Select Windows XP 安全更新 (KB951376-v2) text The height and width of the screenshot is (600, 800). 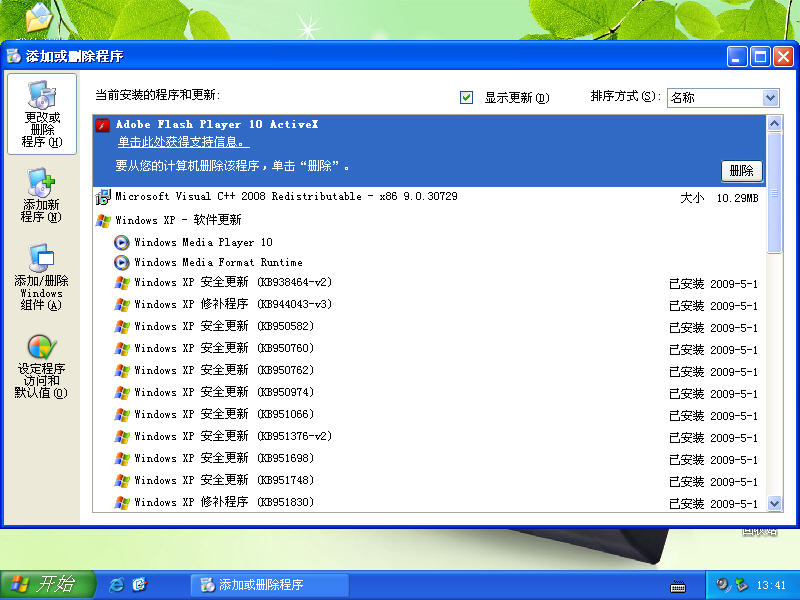click(x=233, y=437)
